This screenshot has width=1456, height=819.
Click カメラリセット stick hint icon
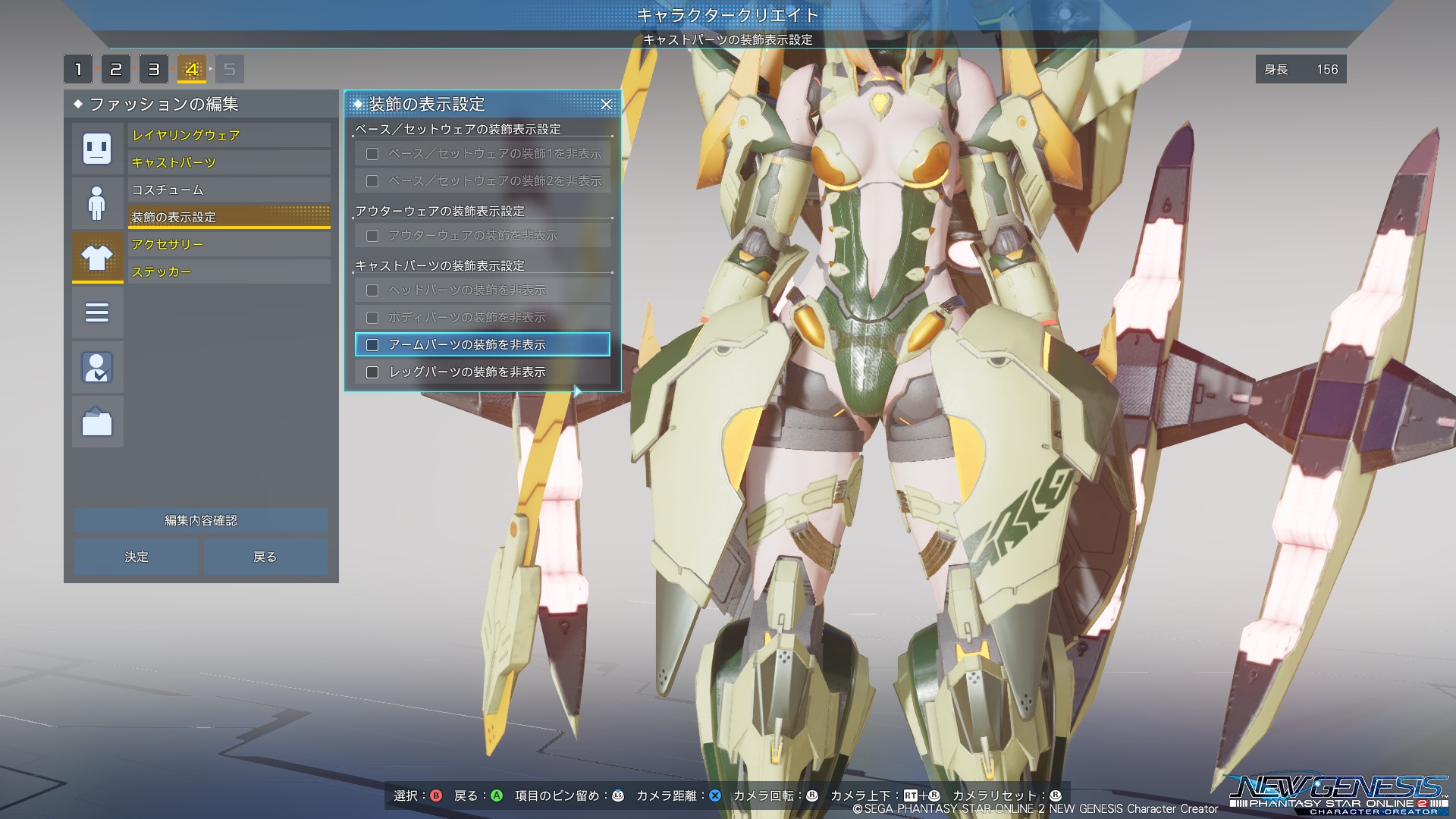coord(1055,795)
